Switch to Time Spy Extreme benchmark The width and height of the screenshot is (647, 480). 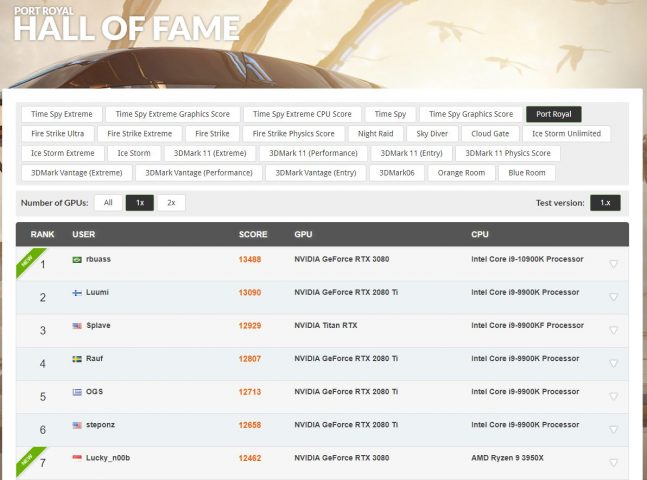(x=62, y=114)
